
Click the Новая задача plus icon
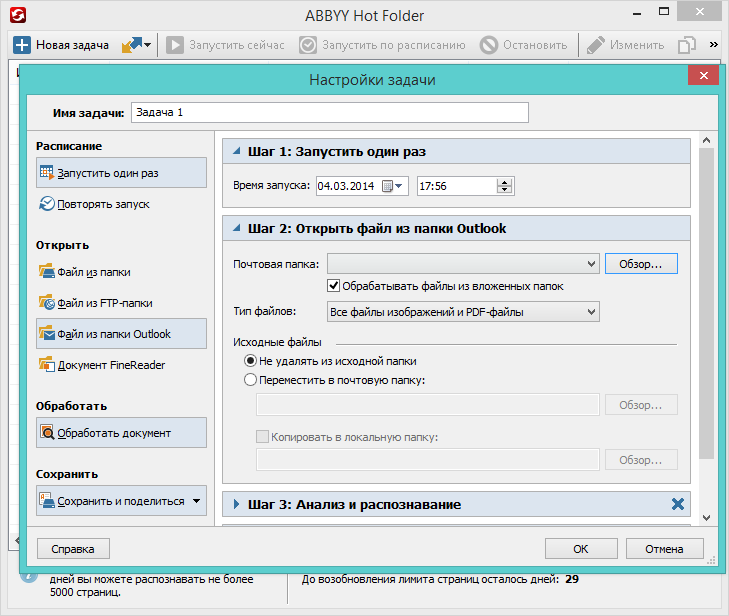[22, 45]
